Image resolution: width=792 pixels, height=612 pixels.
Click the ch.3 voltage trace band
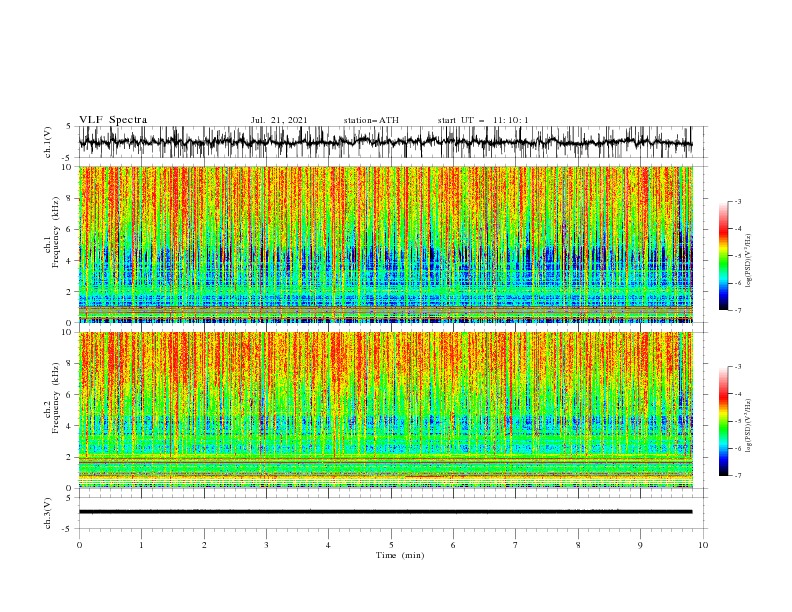coord(385,512)
